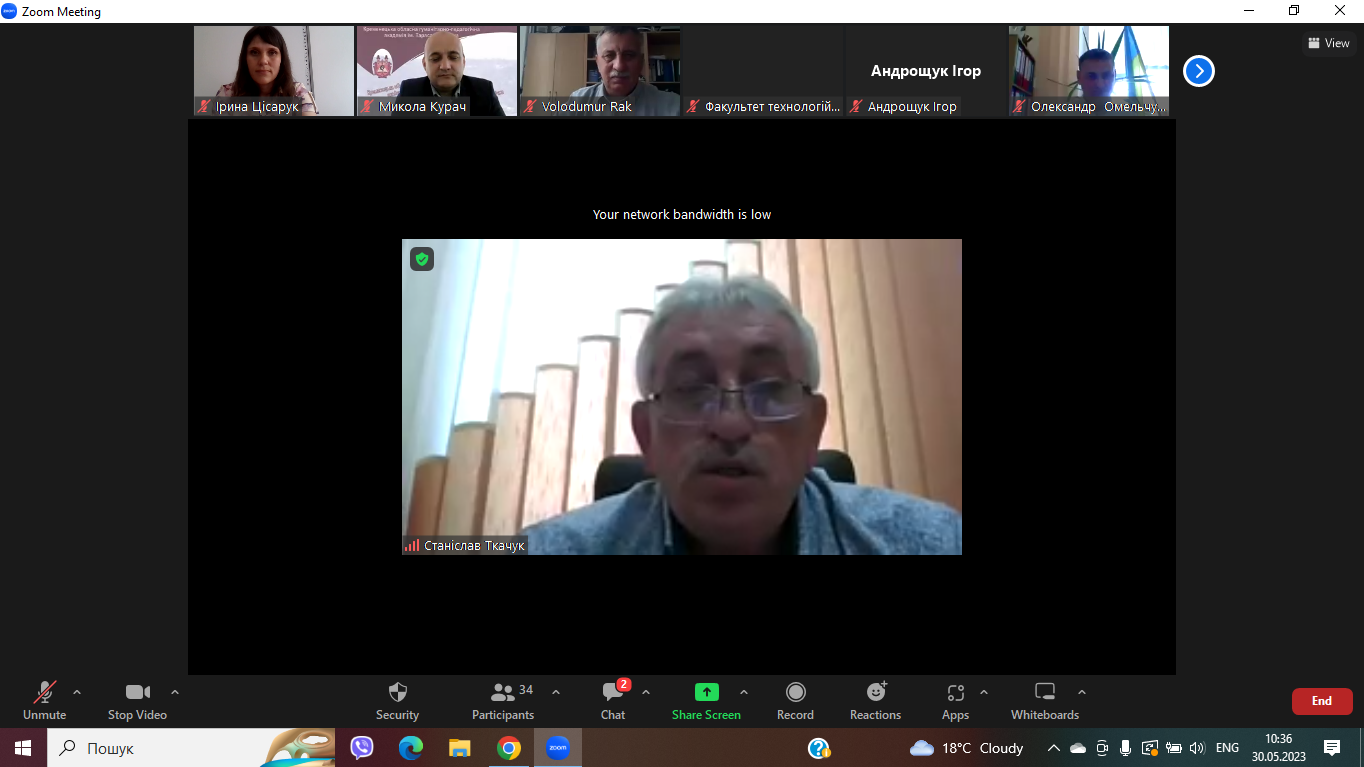Unmute the microphone
The height and width of the screenshot is (767, 1364).
pos(45,692)
